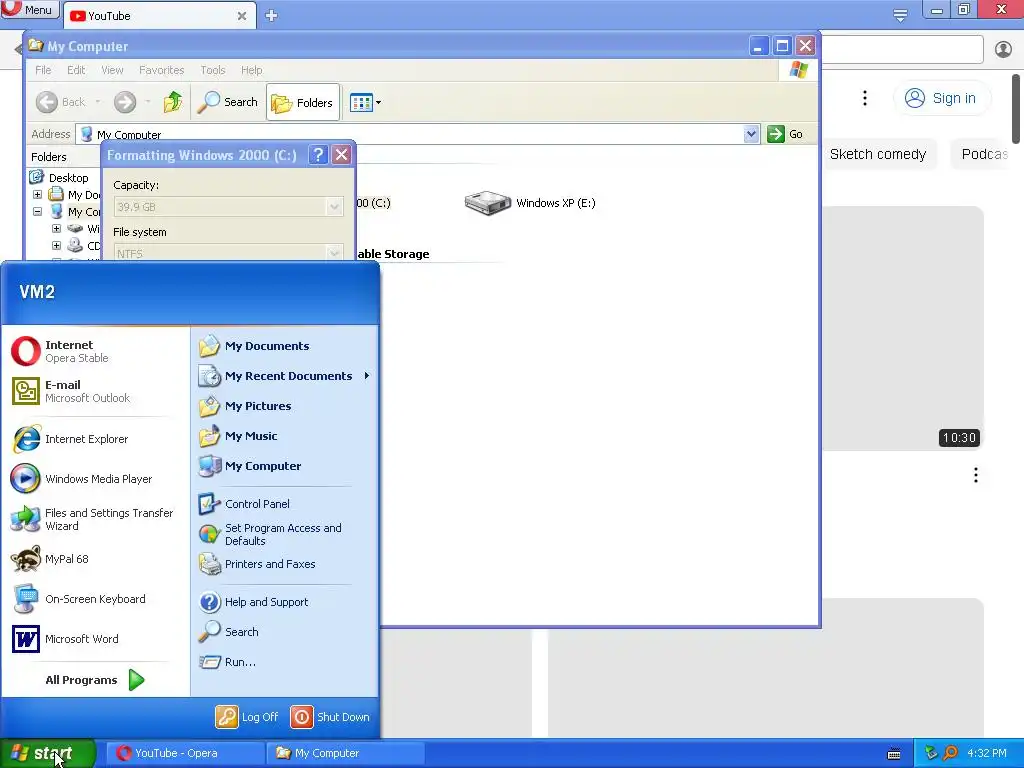Click the system tray search magnifier icon
1024x768 pixels.
coord(951,753)
